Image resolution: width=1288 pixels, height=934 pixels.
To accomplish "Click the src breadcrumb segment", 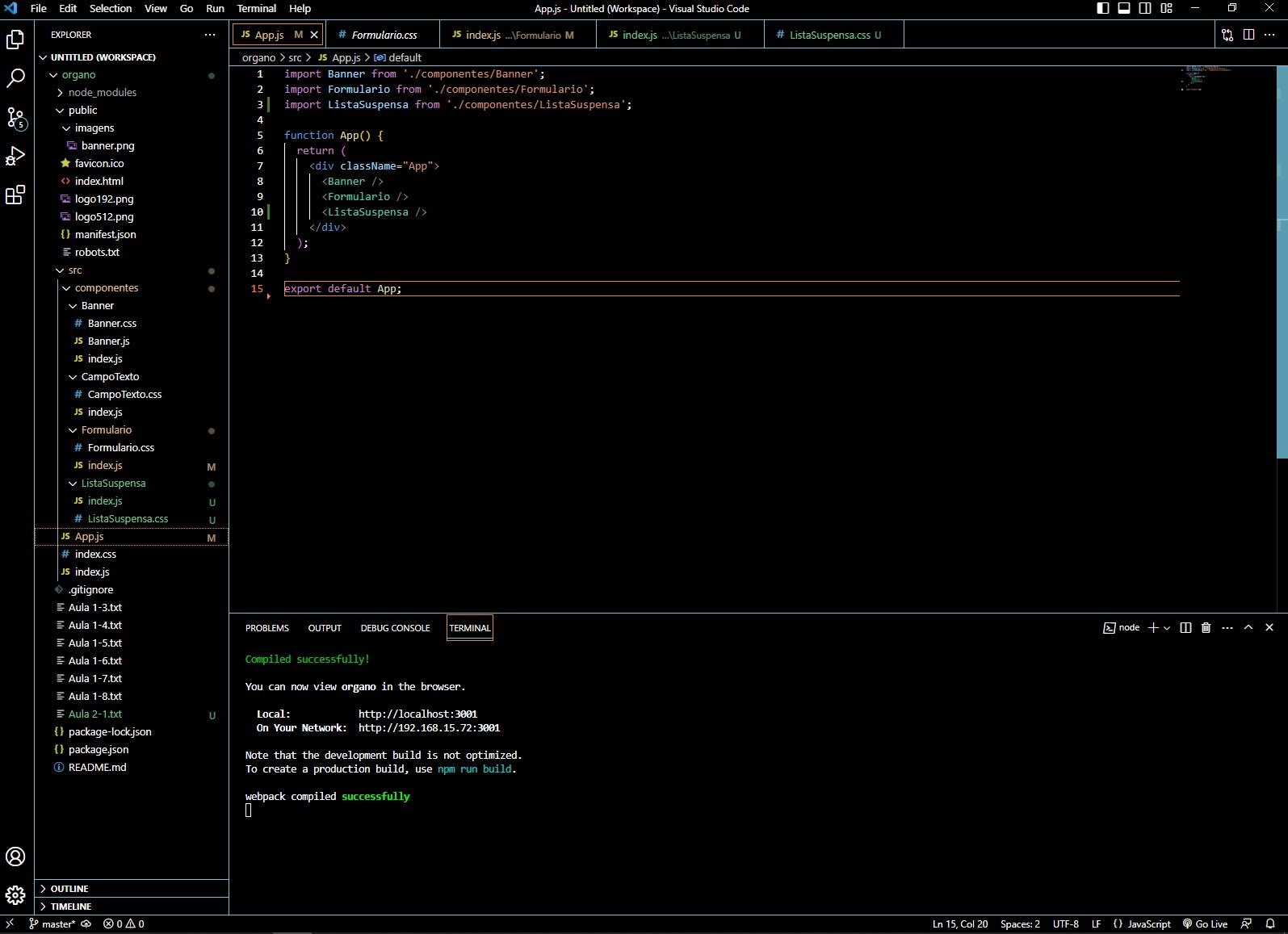I will [295, 57].
